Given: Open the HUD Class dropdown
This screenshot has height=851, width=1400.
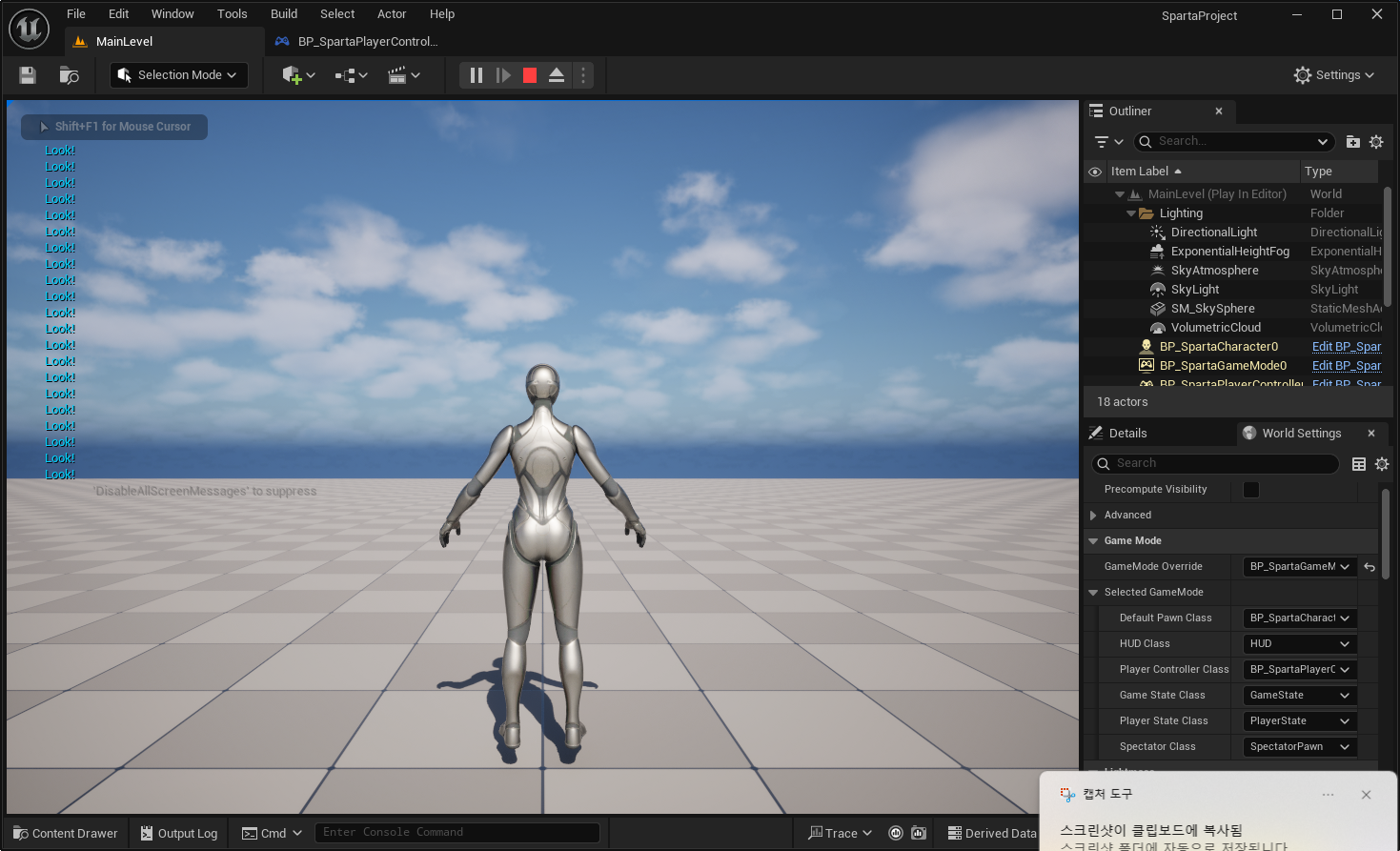Looking at the screenshot, I should click(1300, 644).
